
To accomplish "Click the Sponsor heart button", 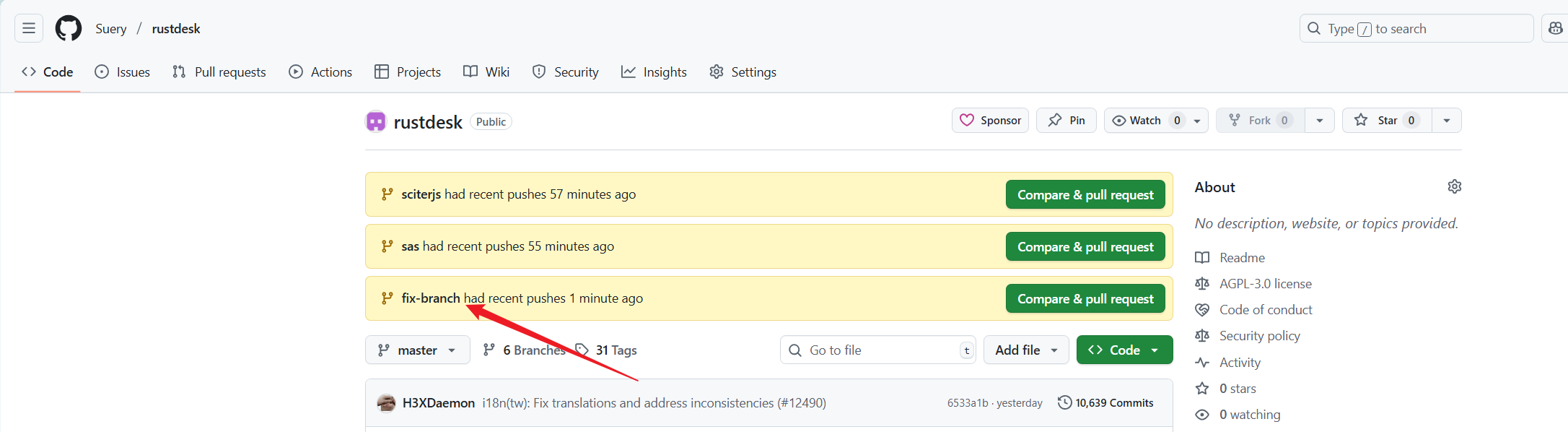I will [990, 120].
